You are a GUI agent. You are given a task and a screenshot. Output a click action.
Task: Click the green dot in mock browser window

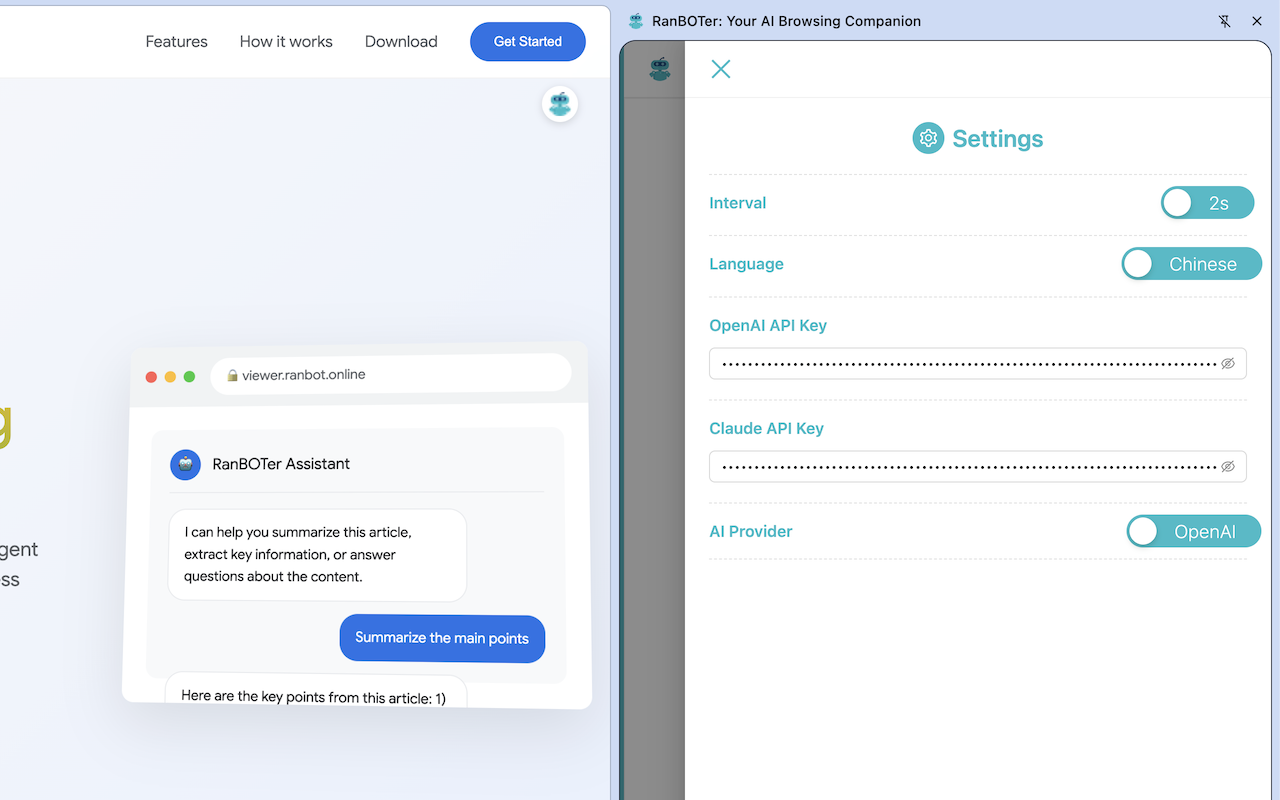click(x=189, y=377)
